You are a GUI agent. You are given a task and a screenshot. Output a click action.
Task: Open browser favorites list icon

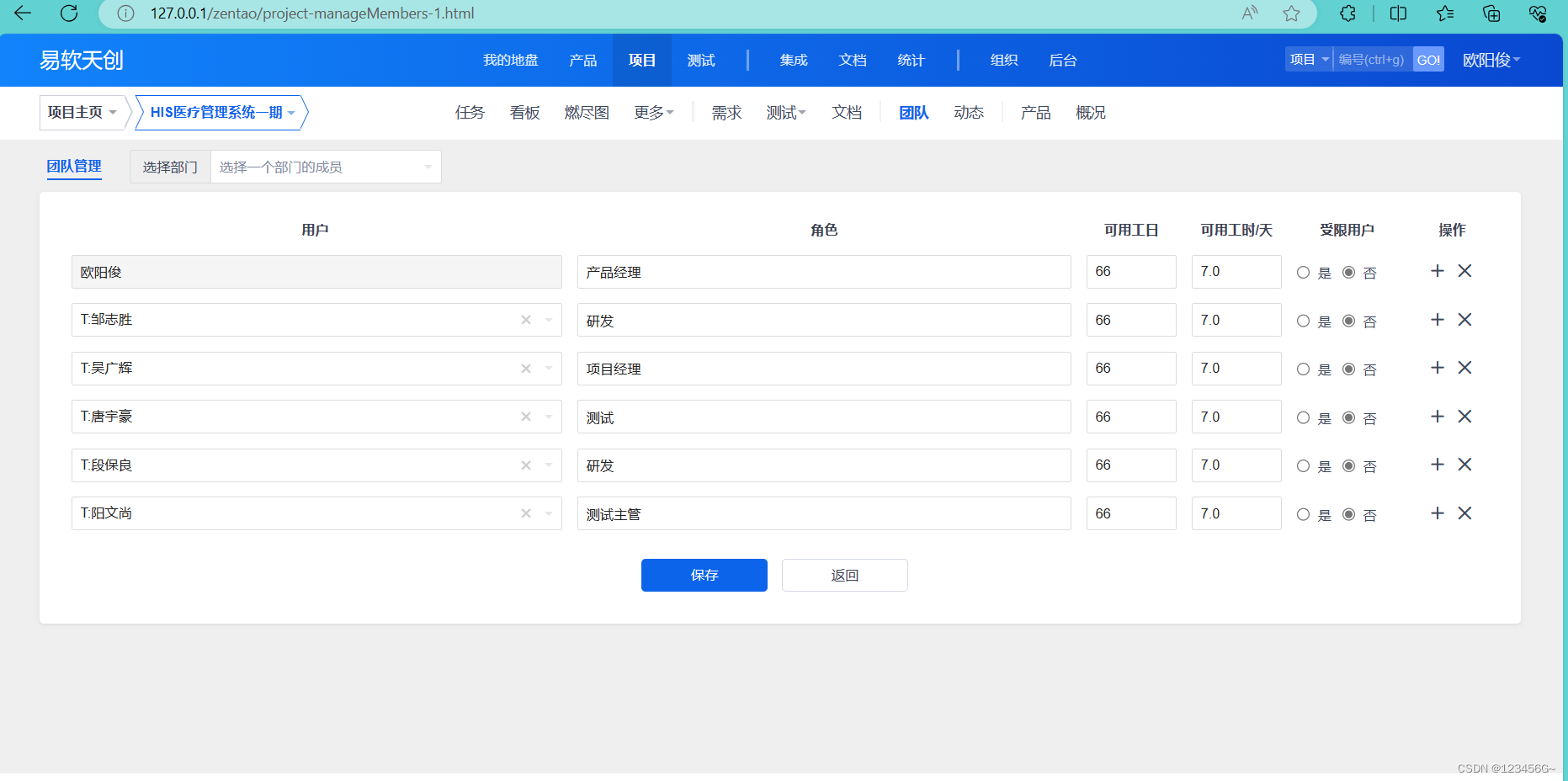pos(1445,13)
